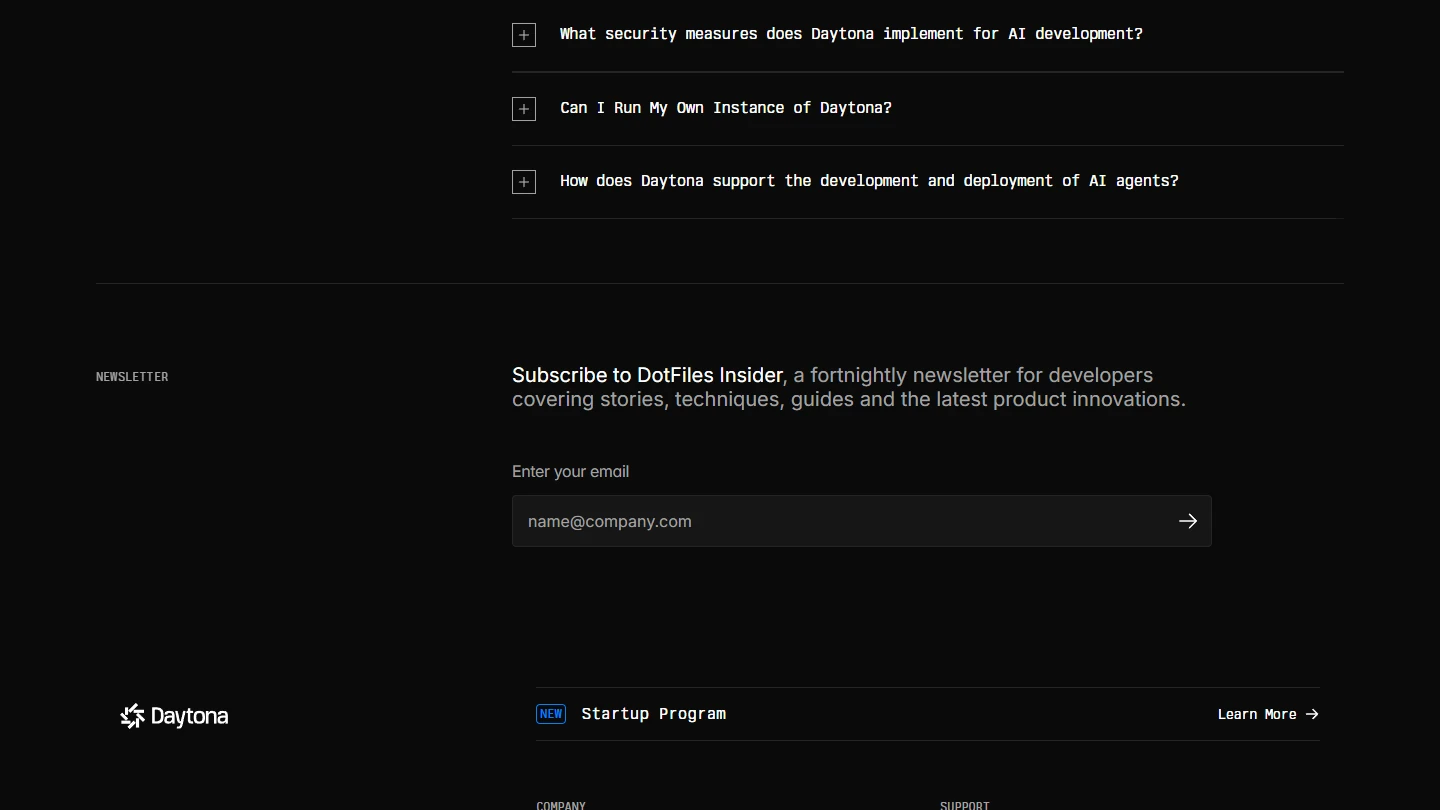Screen dimensions: 1440x810
Task: Click the plus icon beside the AI agents question
Action: 524,182
